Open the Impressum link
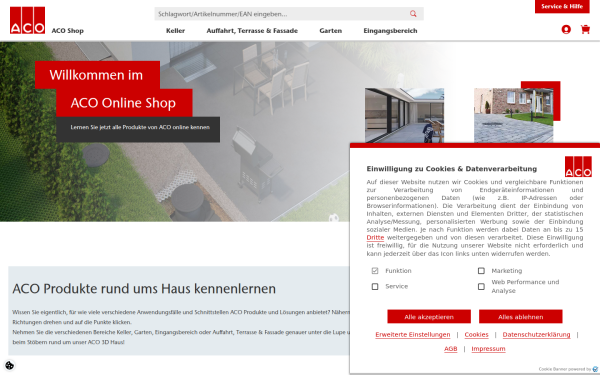The image size is (600, 375). point(488,349)
